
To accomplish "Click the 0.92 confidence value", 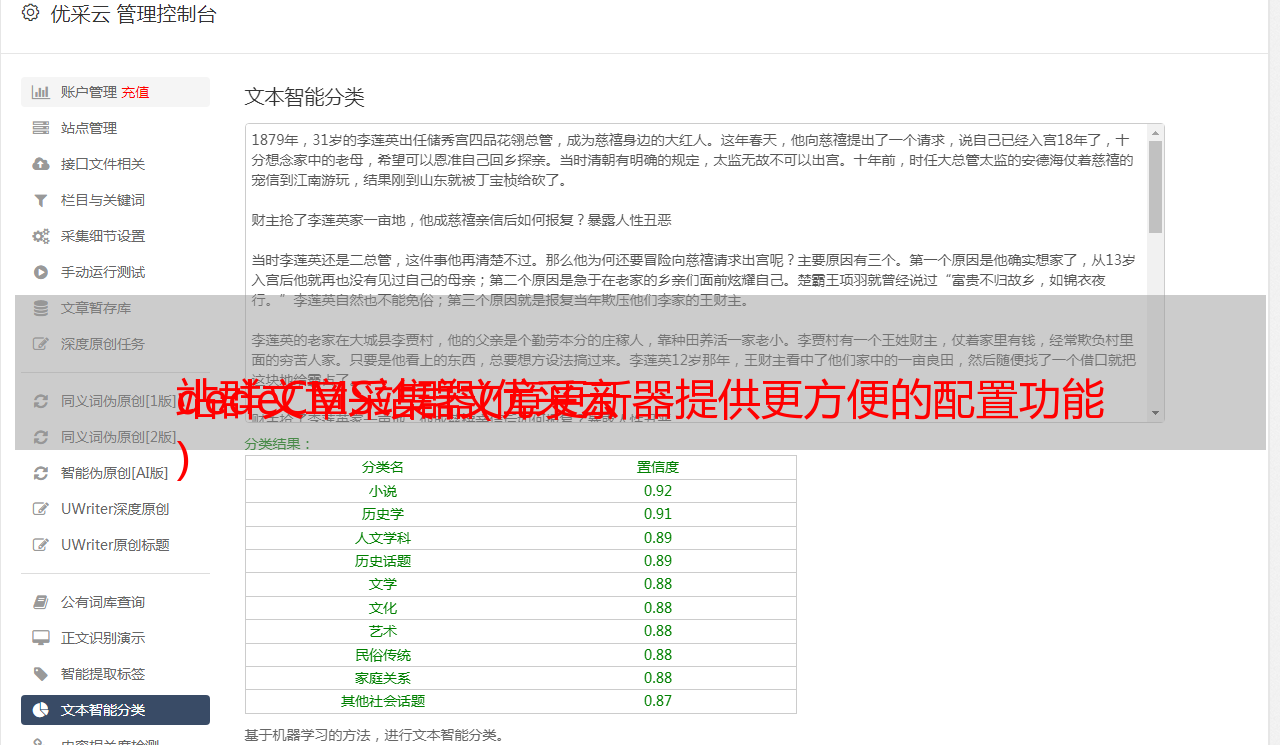I will click(x=658, y=491).
